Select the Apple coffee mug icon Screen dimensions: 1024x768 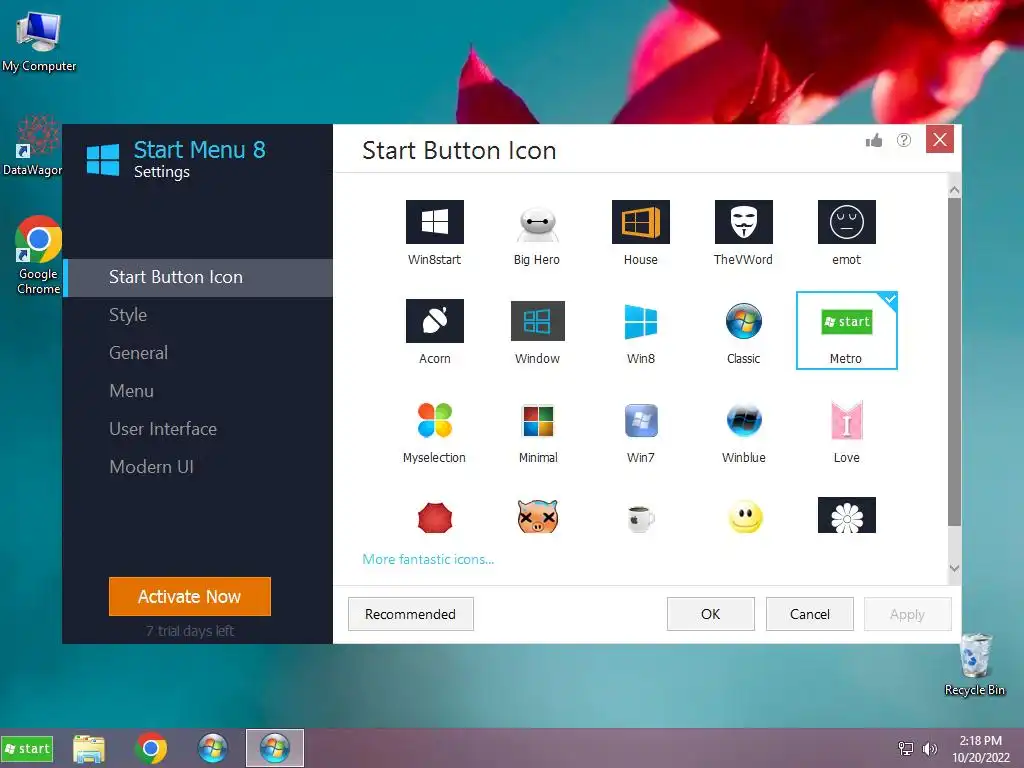[x=640, y=519]
